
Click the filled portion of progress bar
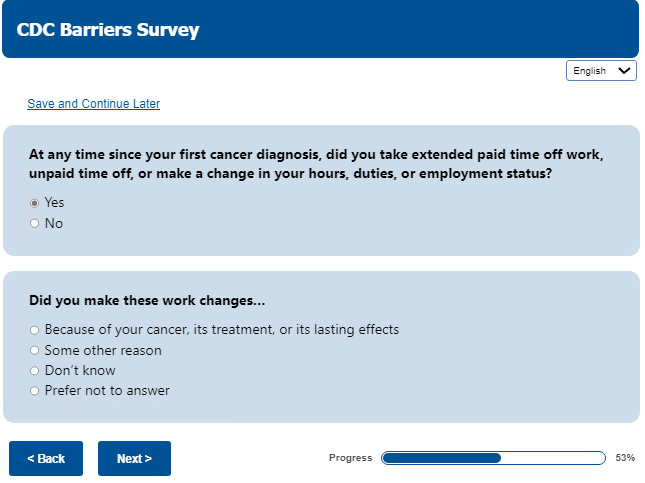point(441,458)
